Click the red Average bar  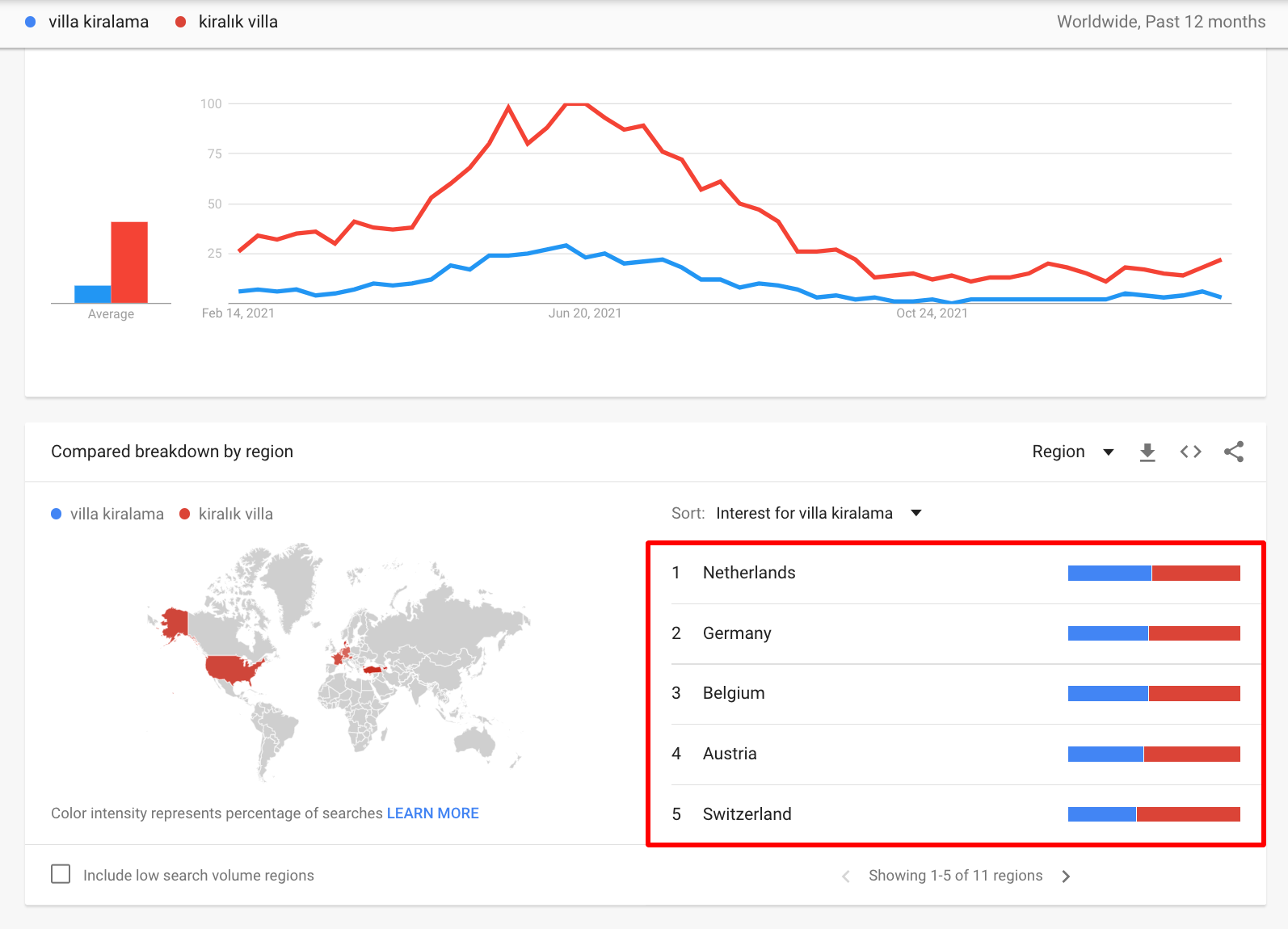[129, 262]
